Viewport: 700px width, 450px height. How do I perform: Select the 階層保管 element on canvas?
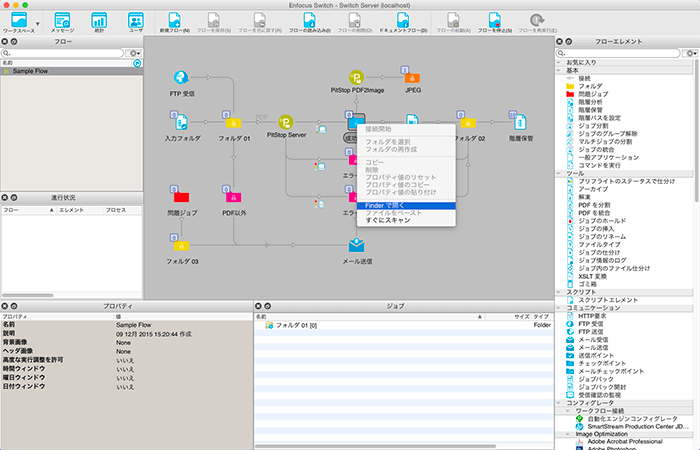coord(520,121)
